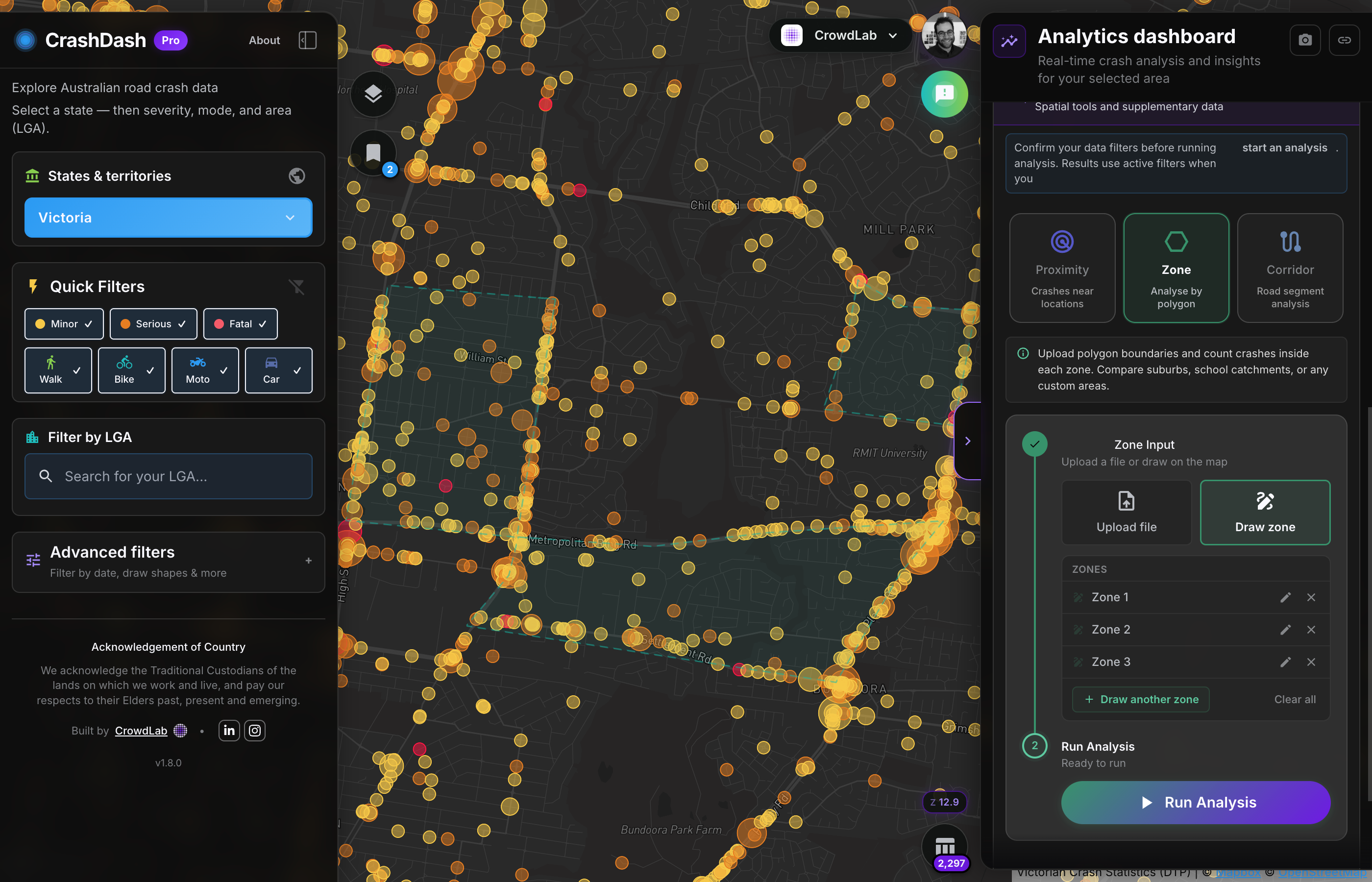Toggle the Moto mode filter
The height and width of the screenshot is (882, 1372).
pyautogui.click(x=205, y=370)
